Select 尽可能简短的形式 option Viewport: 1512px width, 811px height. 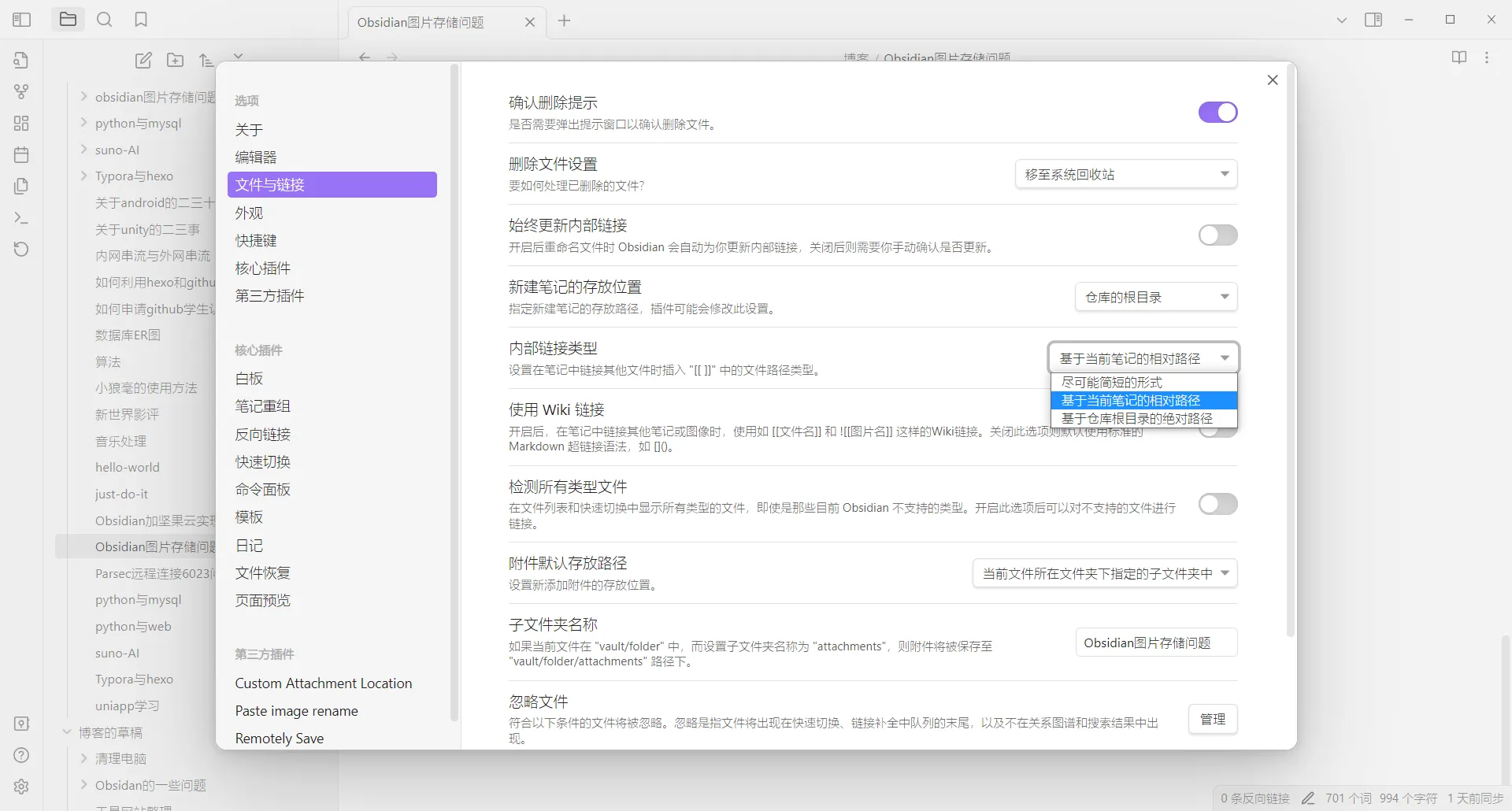click(x=1144, y=382)
